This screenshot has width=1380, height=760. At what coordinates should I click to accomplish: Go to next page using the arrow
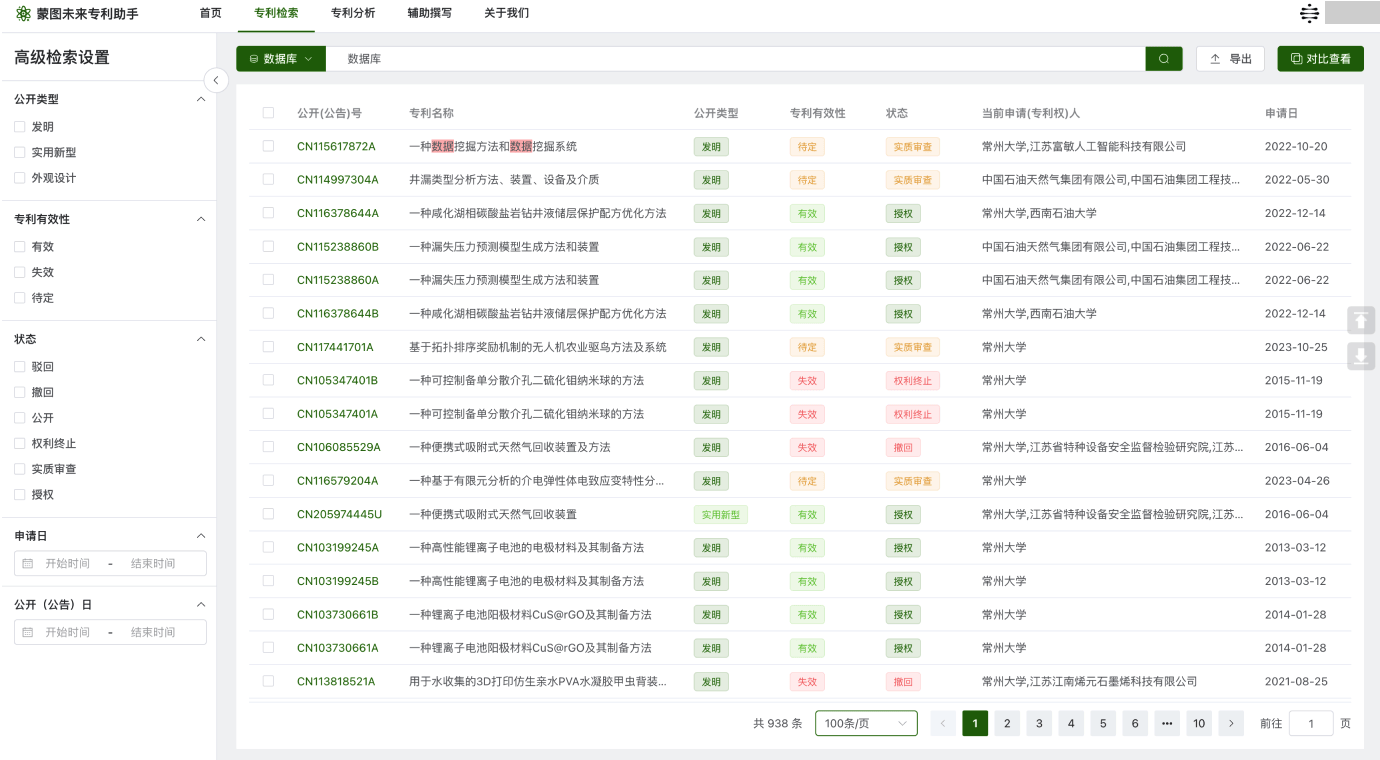click(x=1230, y=723)
